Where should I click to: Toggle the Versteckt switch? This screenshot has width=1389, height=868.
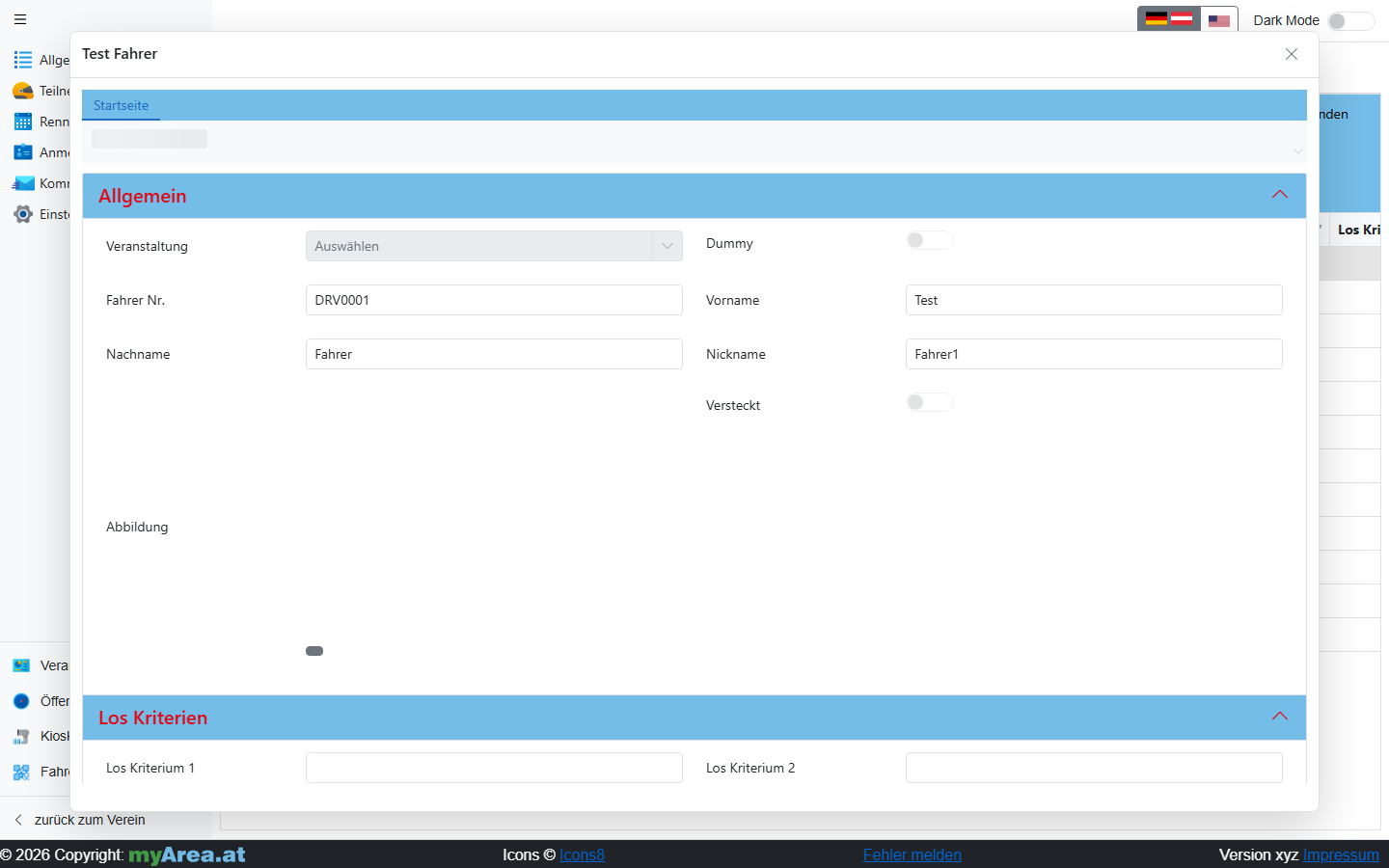tap(930, 402)
